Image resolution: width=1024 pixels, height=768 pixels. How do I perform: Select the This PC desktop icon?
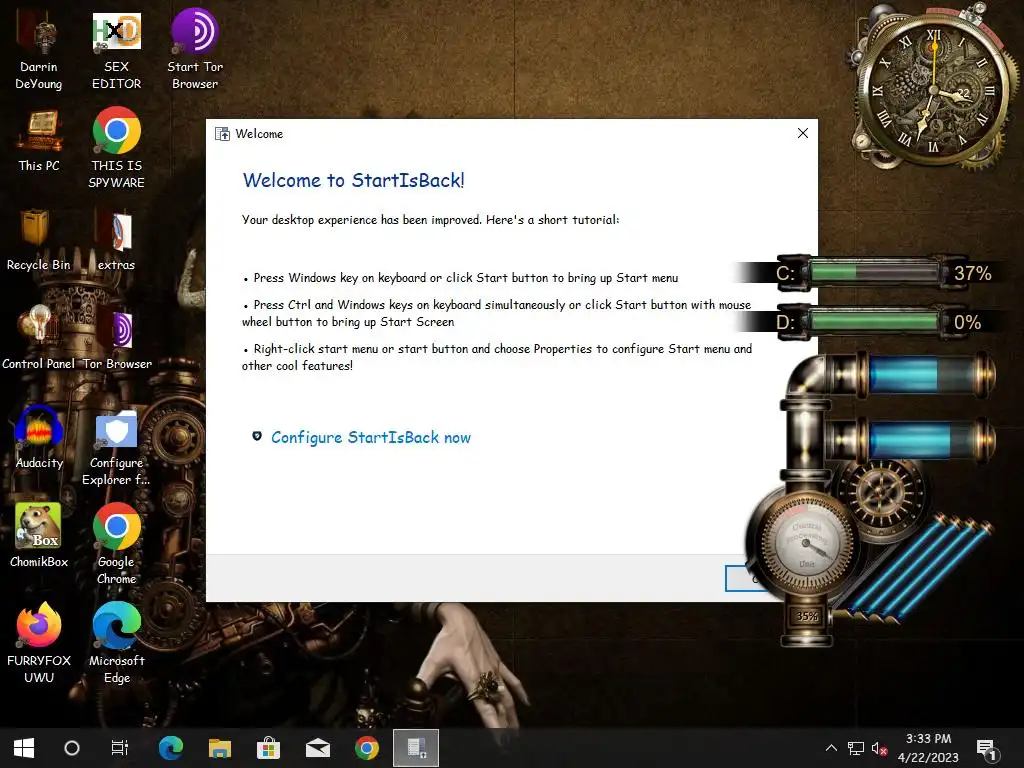[39, 140]
